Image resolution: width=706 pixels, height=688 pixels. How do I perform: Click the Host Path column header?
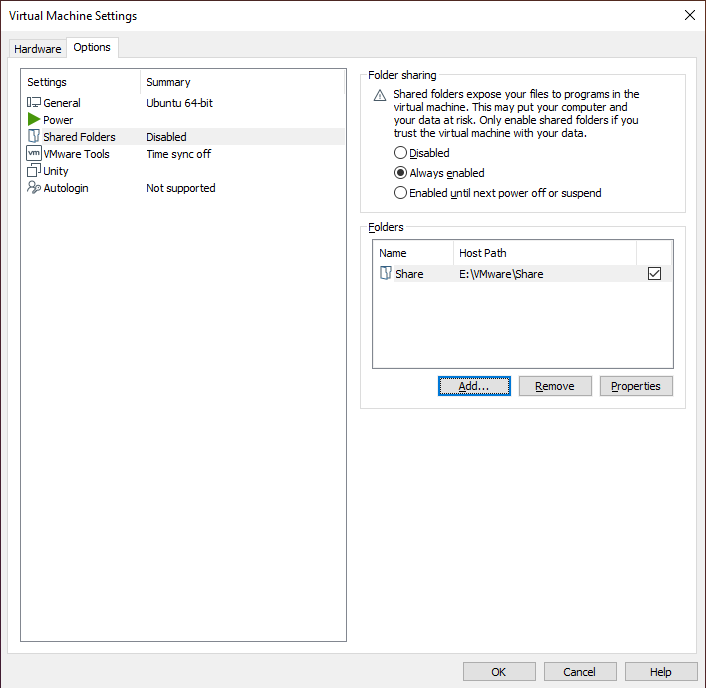545,253
